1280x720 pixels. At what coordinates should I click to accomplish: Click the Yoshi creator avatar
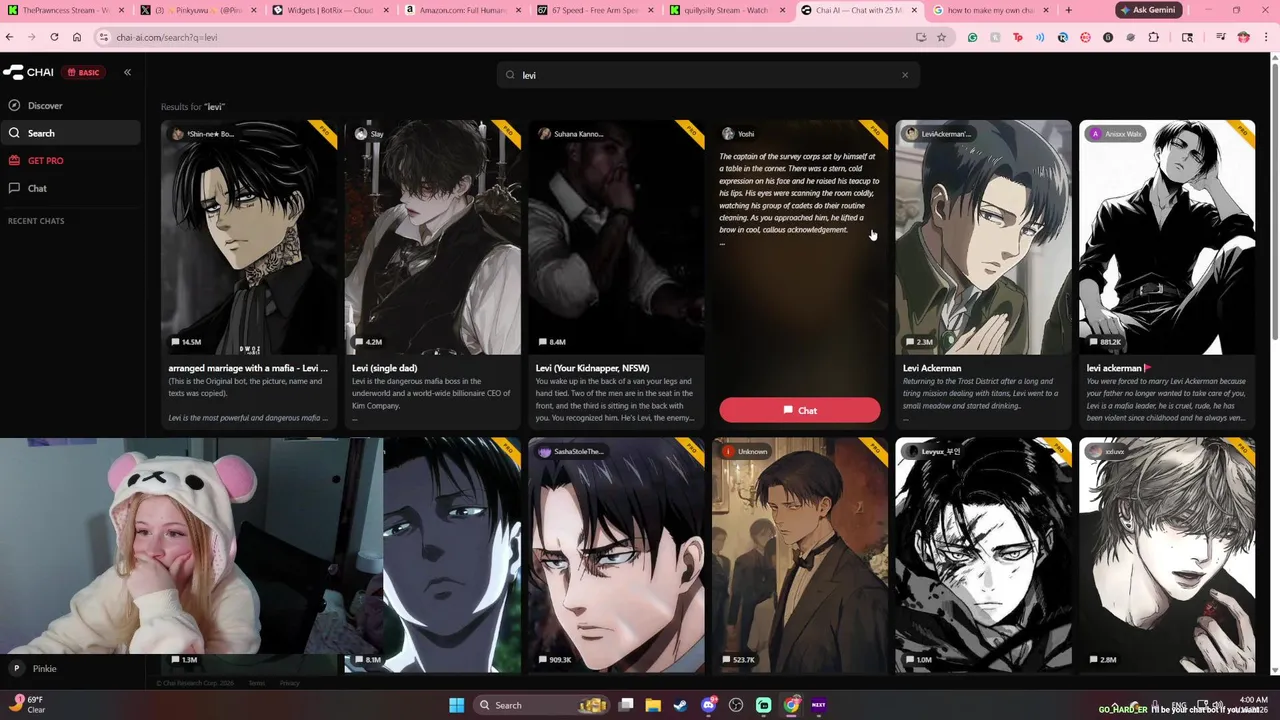(x=728, y=134)
